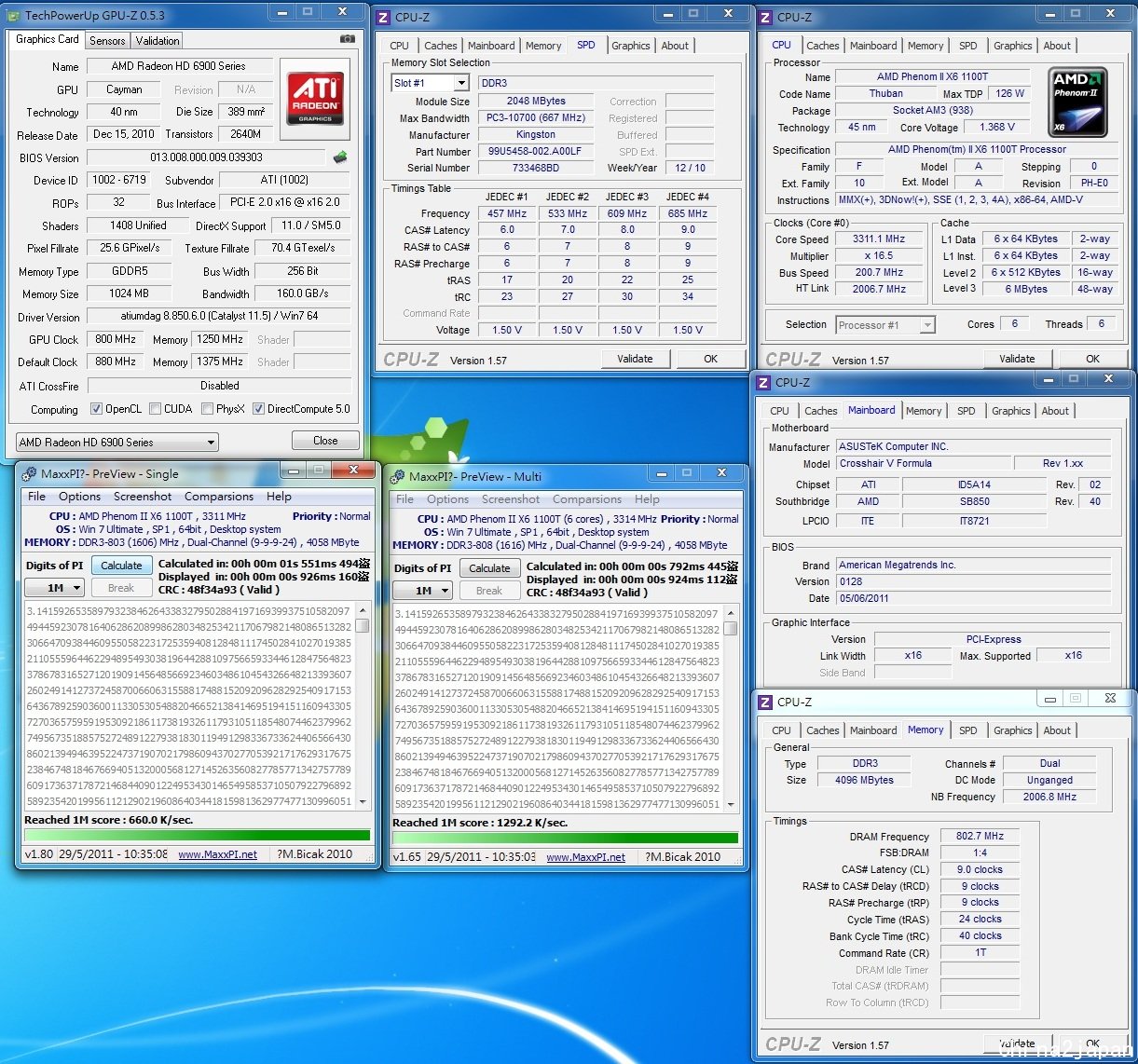Viewport: 1138px width, 1064px height.
Task: Open the Caches tab in the CPU-Z SPD window
Action: point(441,46)
